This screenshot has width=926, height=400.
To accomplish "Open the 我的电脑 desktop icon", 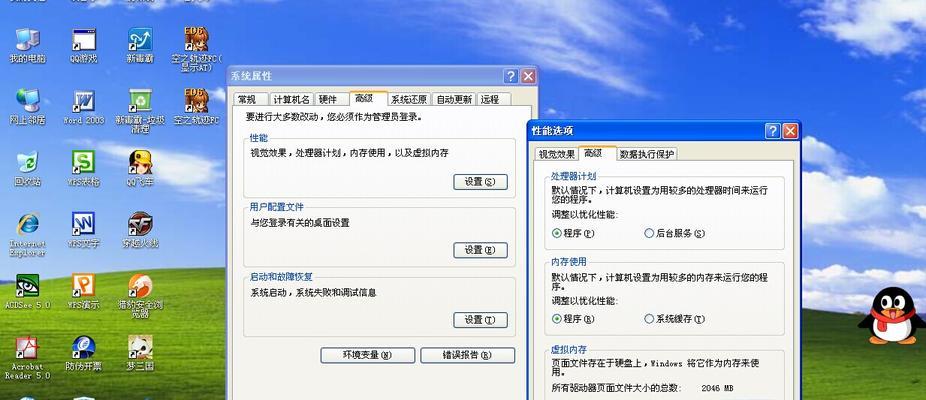I will 27,45.
